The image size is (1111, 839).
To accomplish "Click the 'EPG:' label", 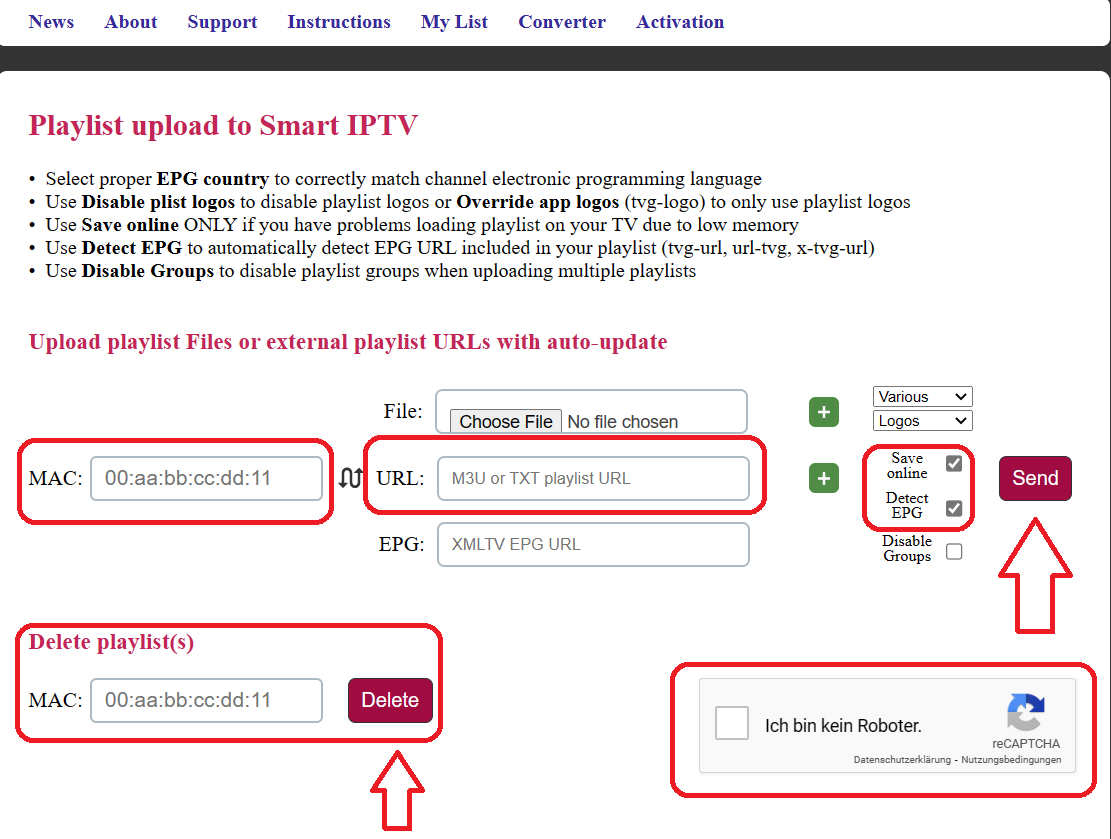I will 401,544.
